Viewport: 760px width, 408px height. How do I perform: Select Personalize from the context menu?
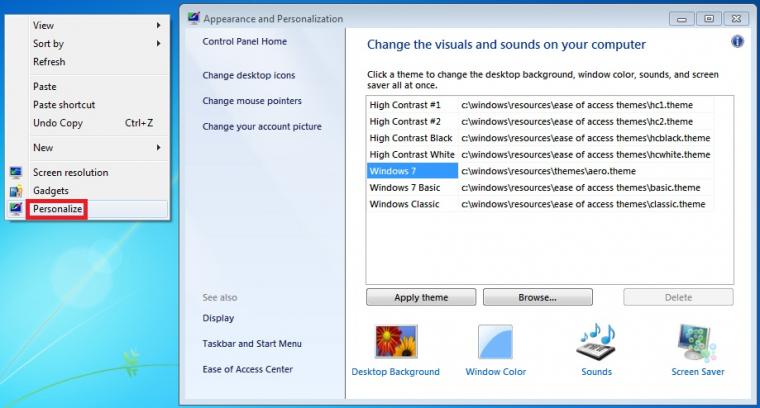(x=57, y=209)
